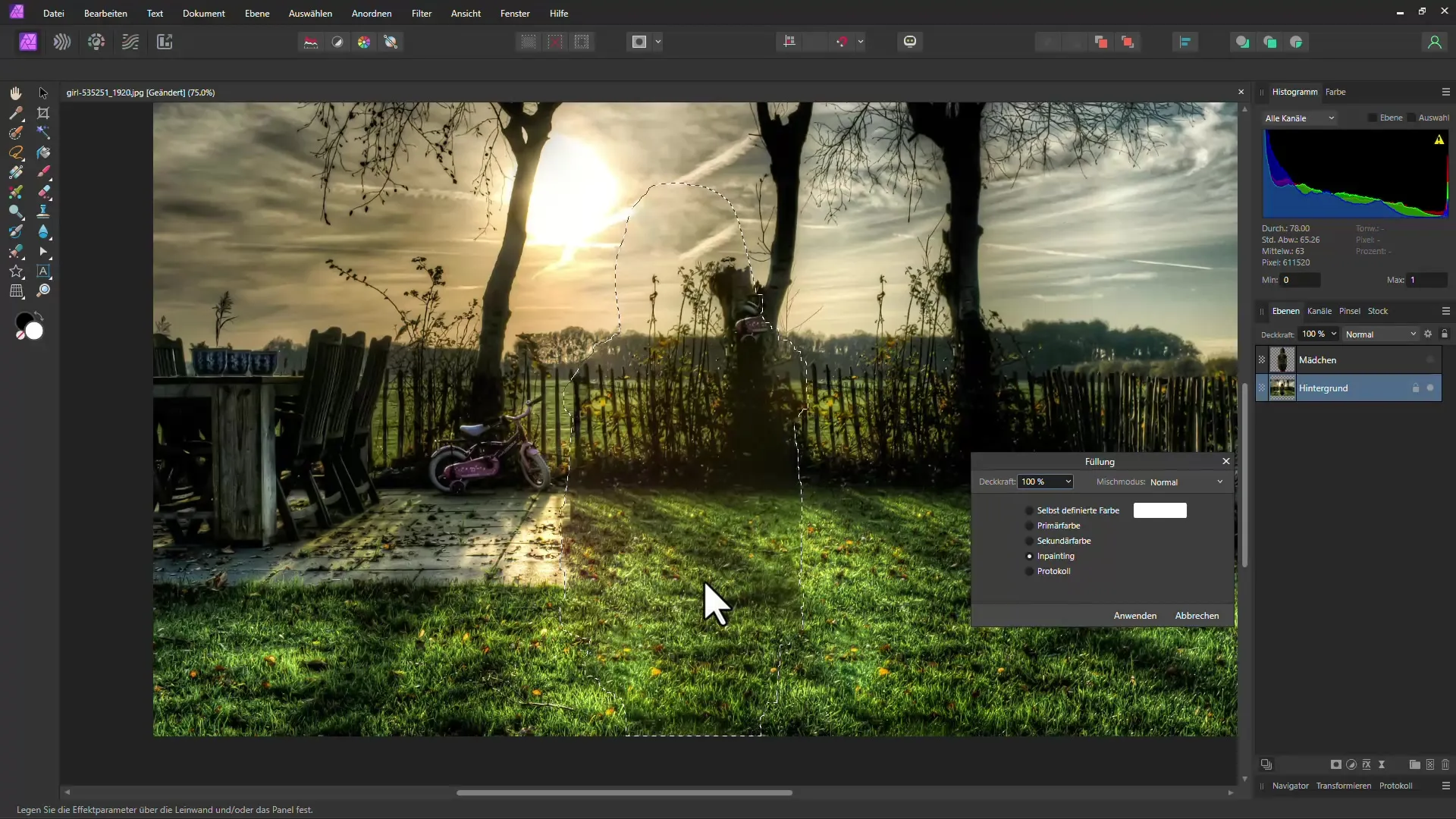Viewport: 1456px width, 819px height.
Task: Select the Selection Brush tool
Action: pyautogui.click(x=16, y=133)
